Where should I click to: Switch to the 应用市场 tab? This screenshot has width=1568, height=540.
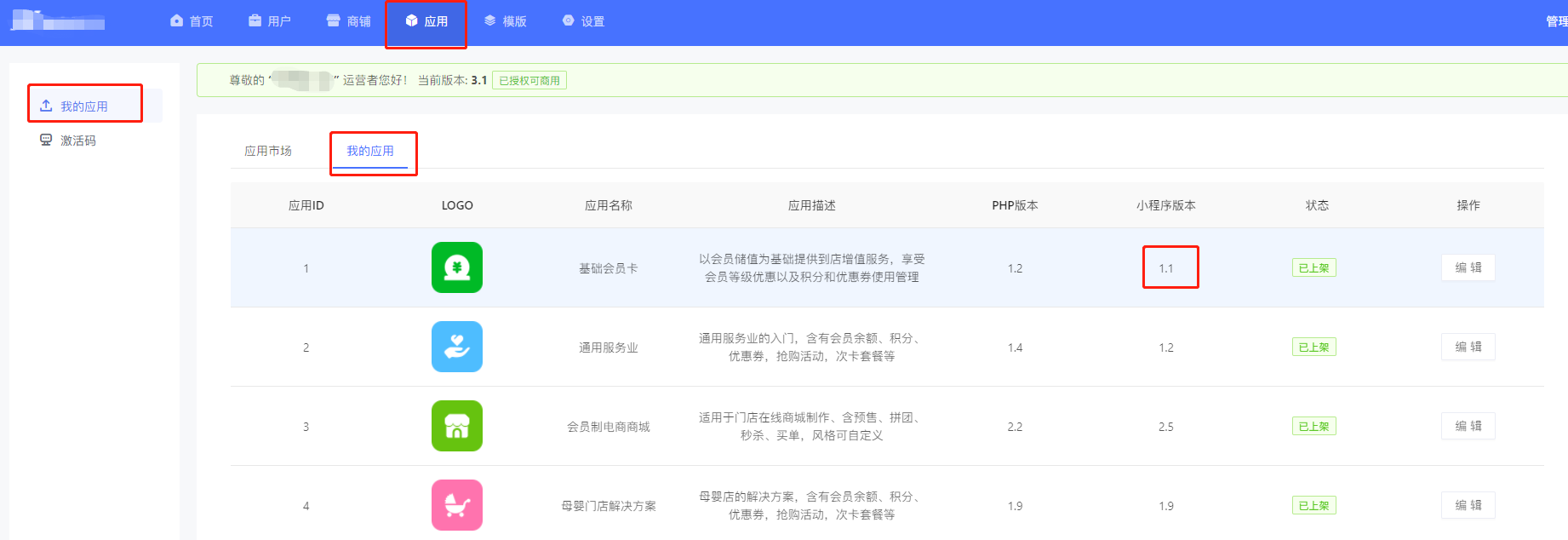point(268,151)
